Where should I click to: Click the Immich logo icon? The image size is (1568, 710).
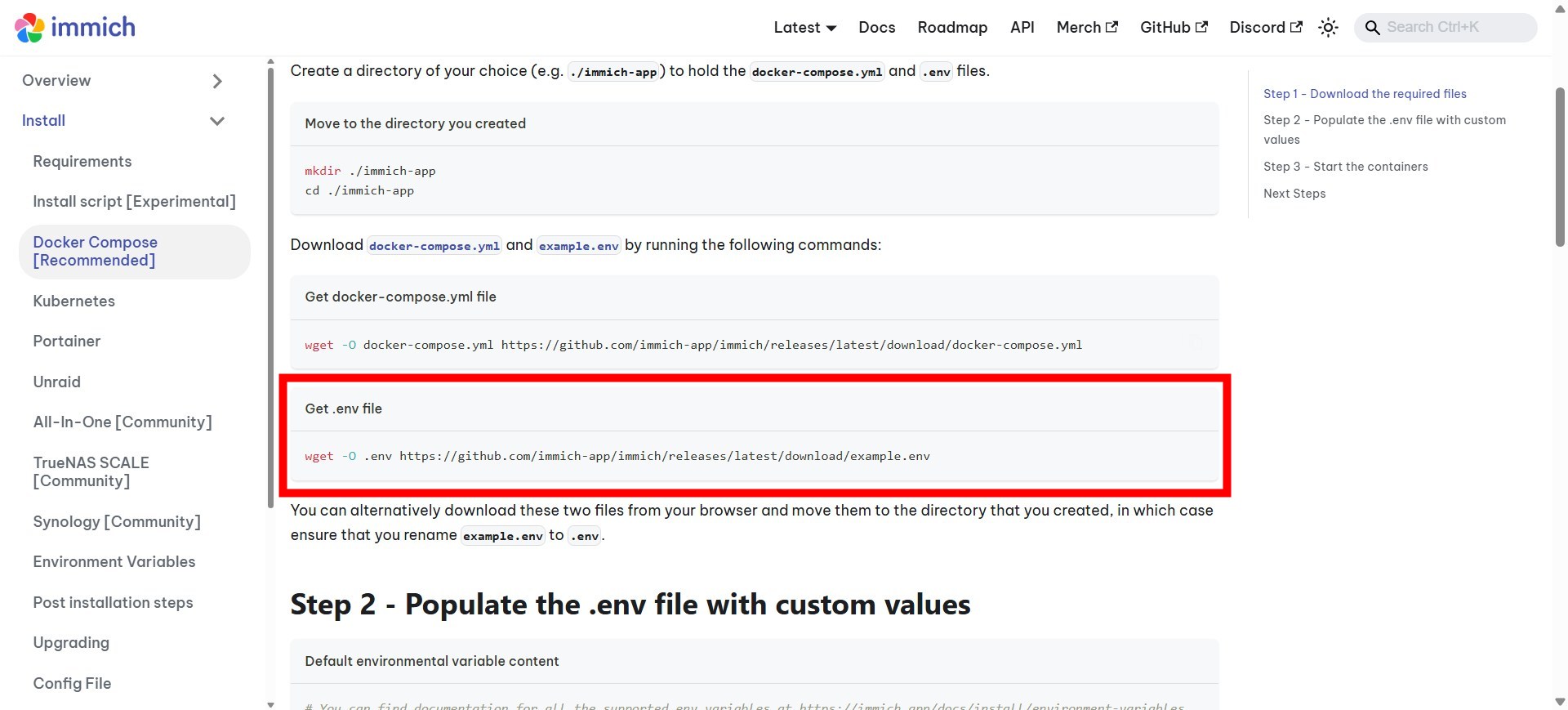29,28
